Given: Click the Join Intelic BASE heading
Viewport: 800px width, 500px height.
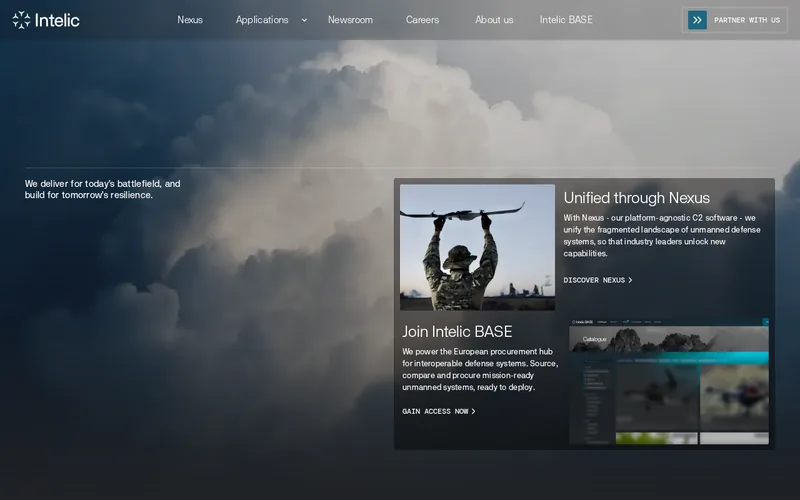Looking at the screenshot, I should pyautogui.click(x=457, y=332).
